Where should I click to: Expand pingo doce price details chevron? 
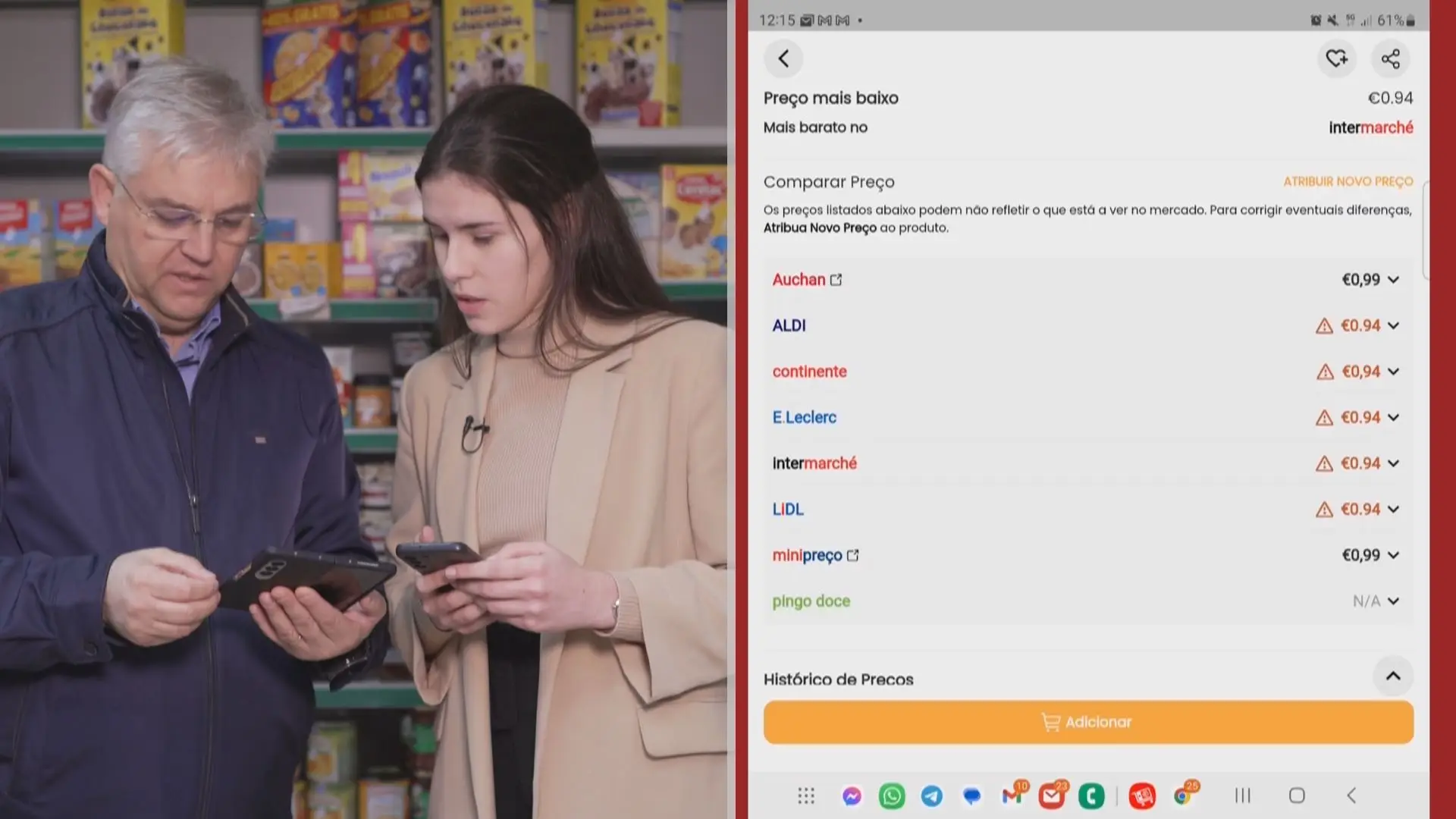click(1393, 601)
